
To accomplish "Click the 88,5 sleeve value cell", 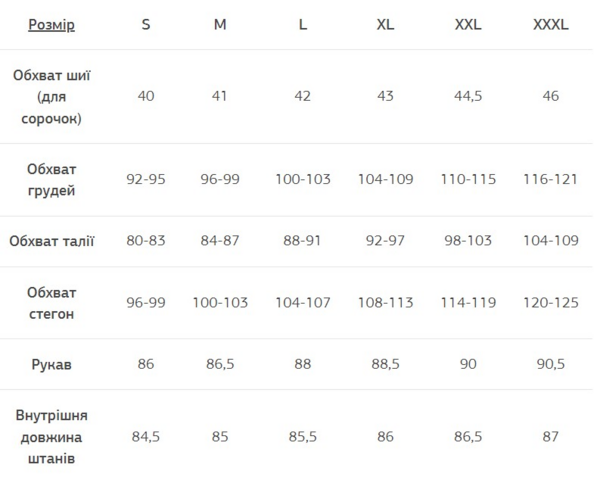I will 385,364.
